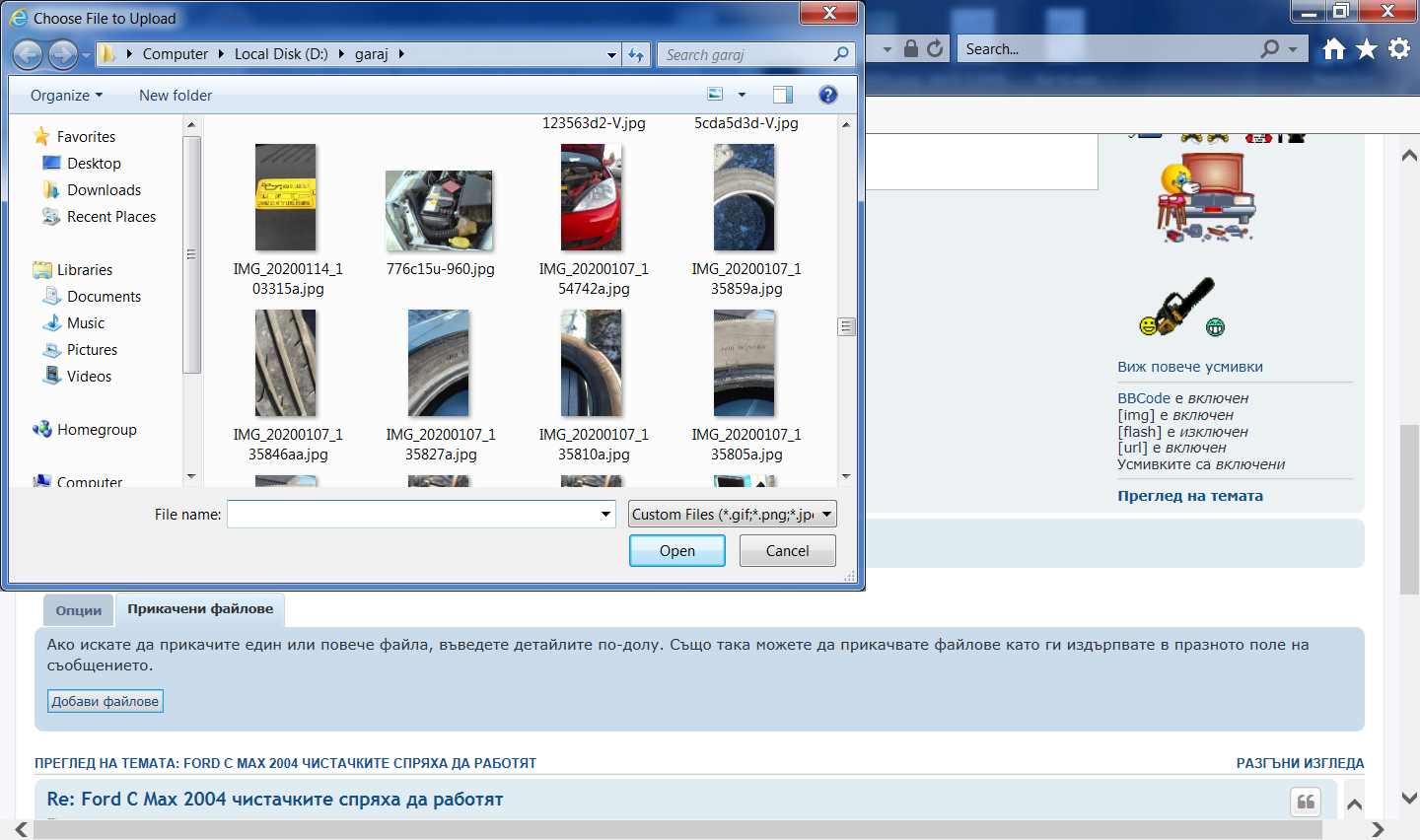1420x840 pixels.
Task: Select Downloads in the navigation pane
Action: 104,190
